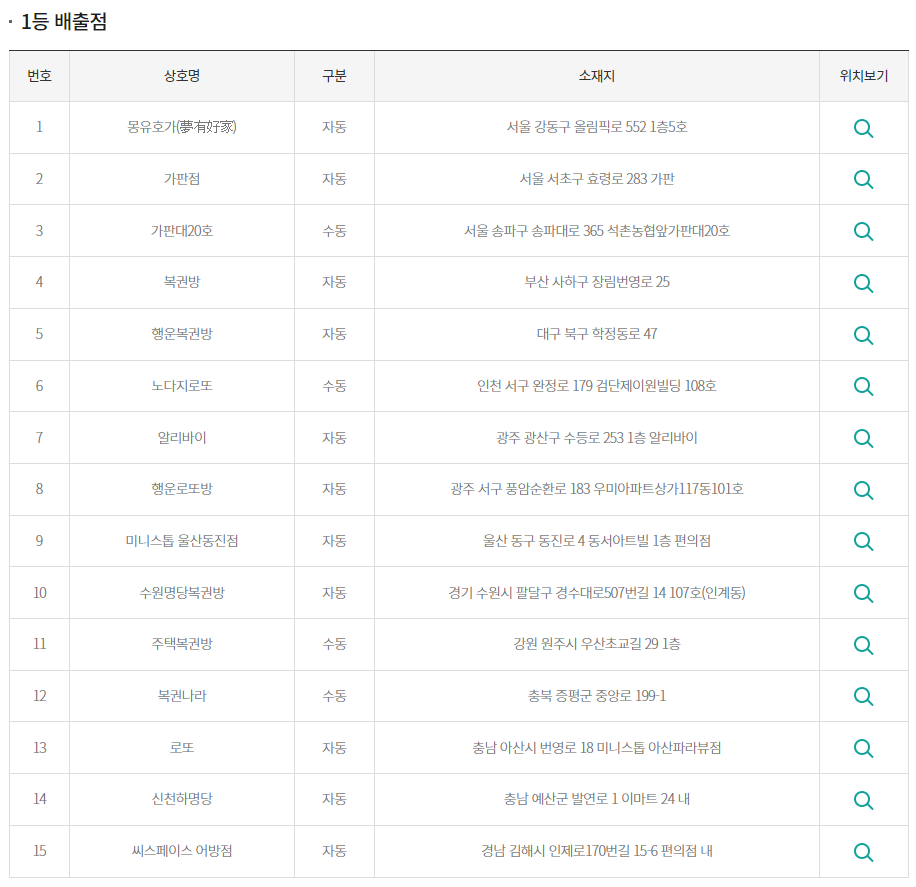Select row number 6 in the table

pyautogui.click(x=39, y=386)
